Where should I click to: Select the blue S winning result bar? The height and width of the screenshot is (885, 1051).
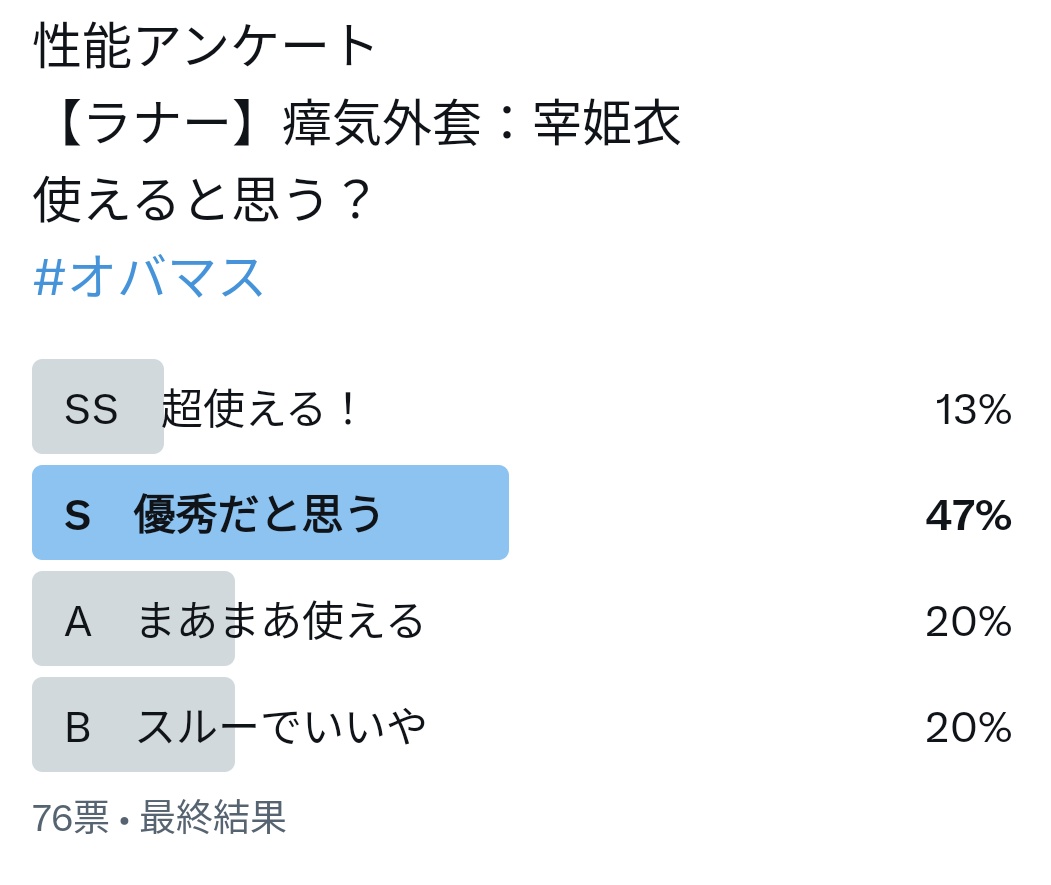click(x=270, y=512)
